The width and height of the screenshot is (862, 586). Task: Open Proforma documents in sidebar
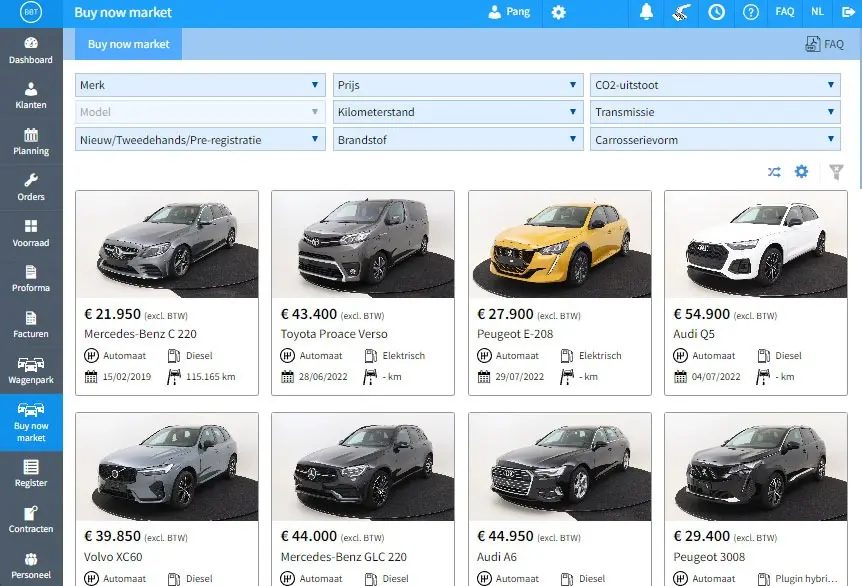[x=31, y=279]
